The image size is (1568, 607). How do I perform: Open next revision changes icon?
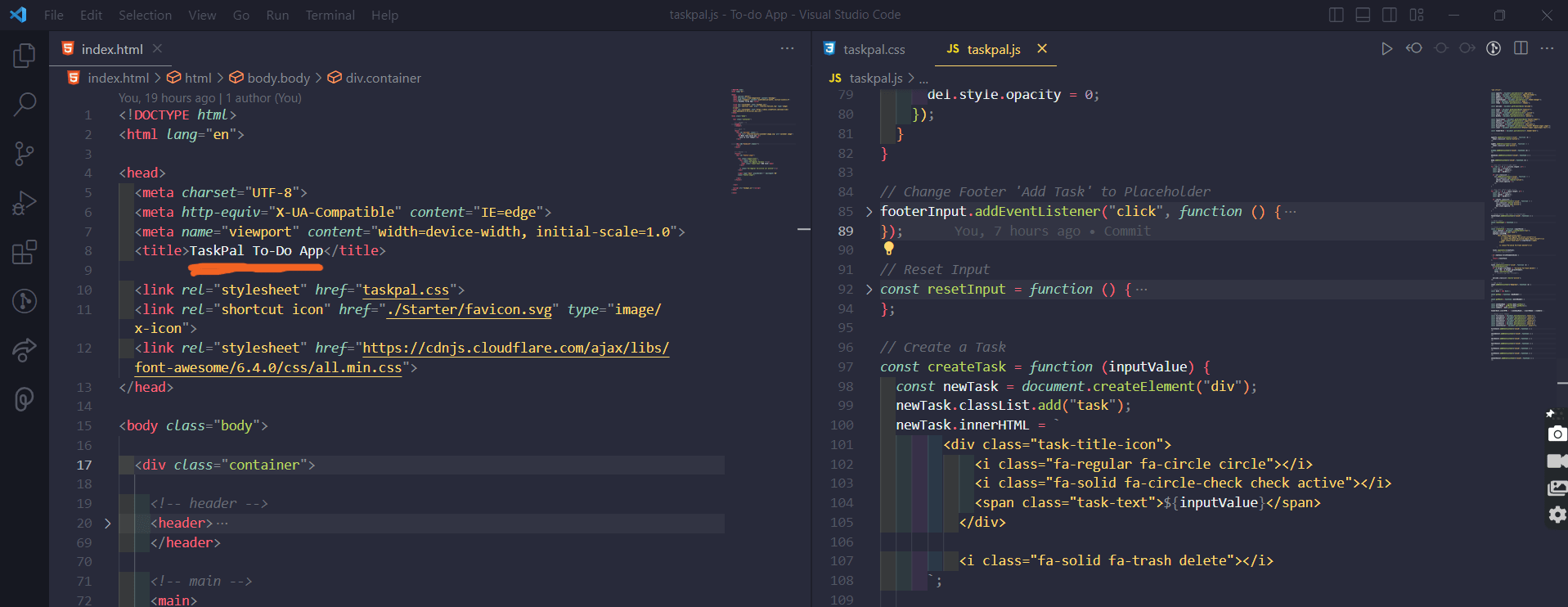(1467, 48)
